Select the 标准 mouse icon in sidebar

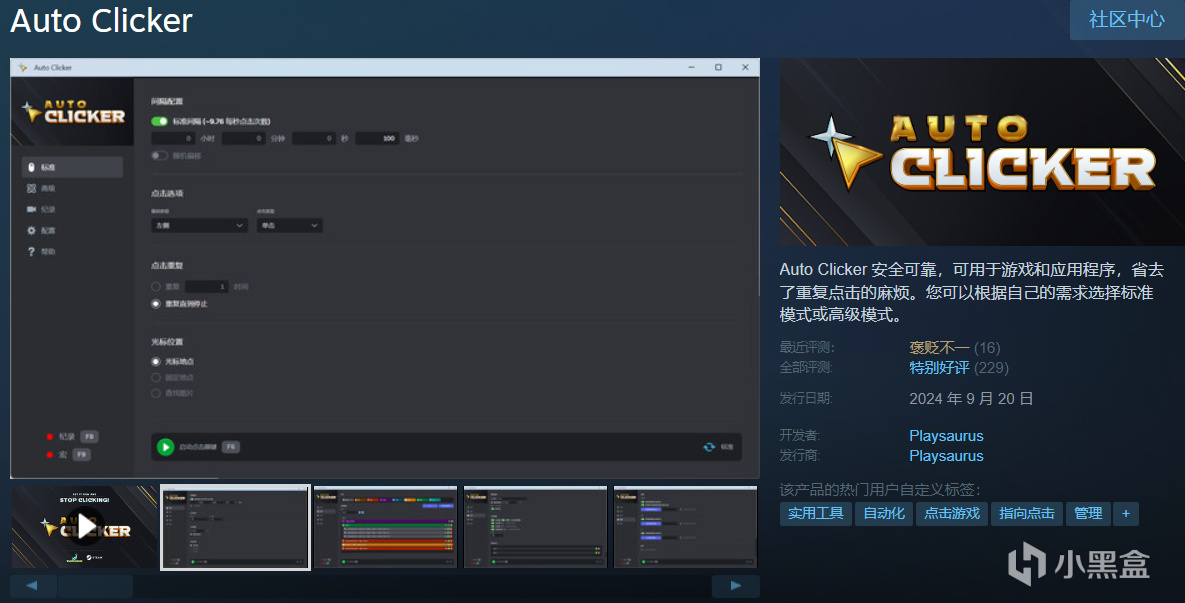pyautogui.click(x=31, y=167)
